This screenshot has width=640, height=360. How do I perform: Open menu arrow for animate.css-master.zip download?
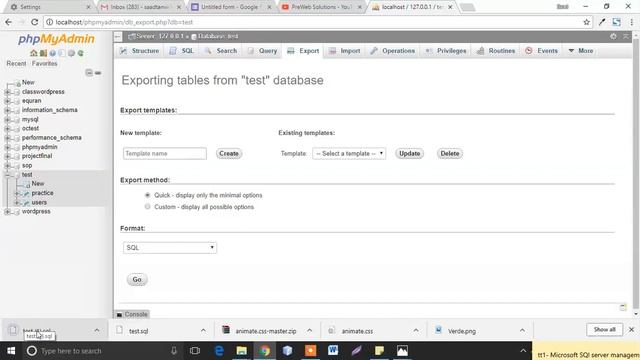(x=309, y=330)
